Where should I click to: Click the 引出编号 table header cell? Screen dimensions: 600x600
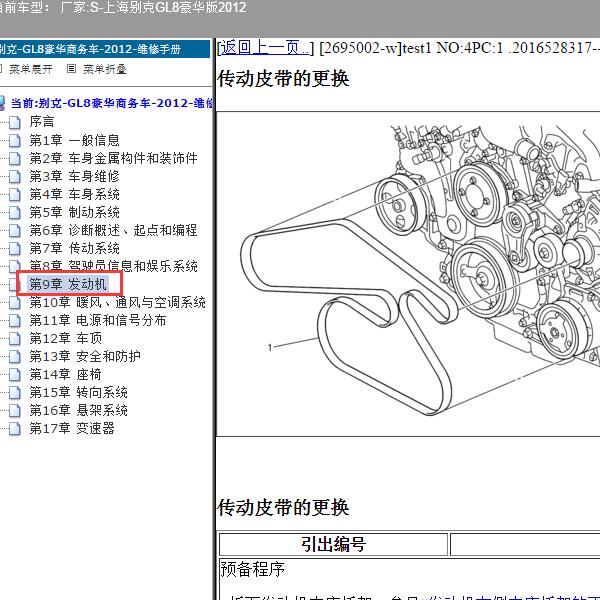point(333,544)
